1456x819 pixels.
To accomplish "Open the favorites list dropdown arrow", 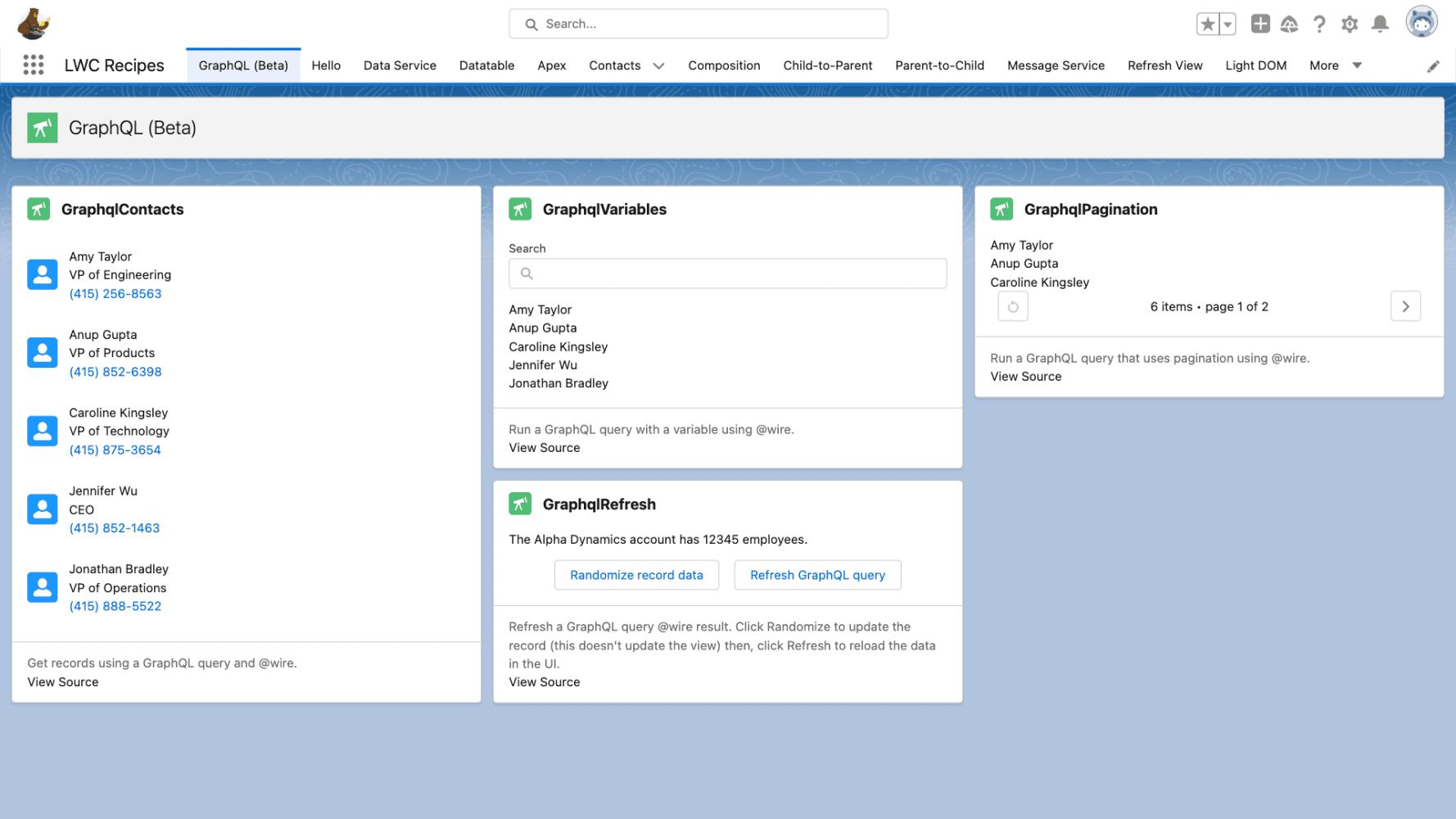I will click(x=1228, y=25).
